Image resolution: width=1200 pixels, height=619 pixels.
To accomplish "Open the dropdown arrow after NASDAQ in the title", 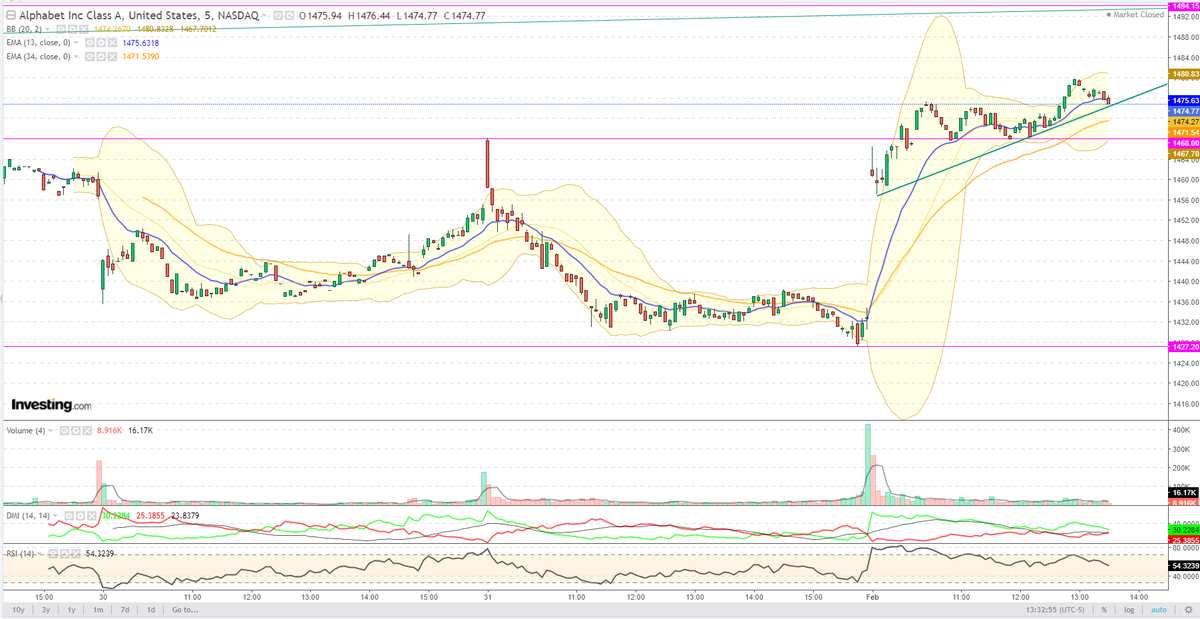I will pyautogui.click(x=264, y=15).
